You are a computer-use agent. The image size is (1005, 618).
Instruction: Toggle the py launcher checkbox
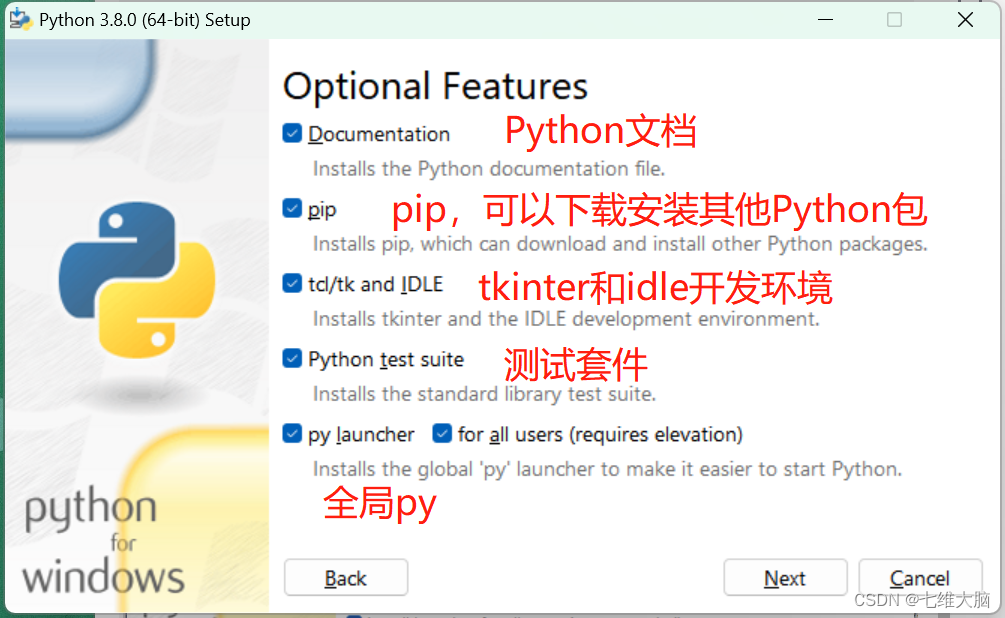pos(292,434)
